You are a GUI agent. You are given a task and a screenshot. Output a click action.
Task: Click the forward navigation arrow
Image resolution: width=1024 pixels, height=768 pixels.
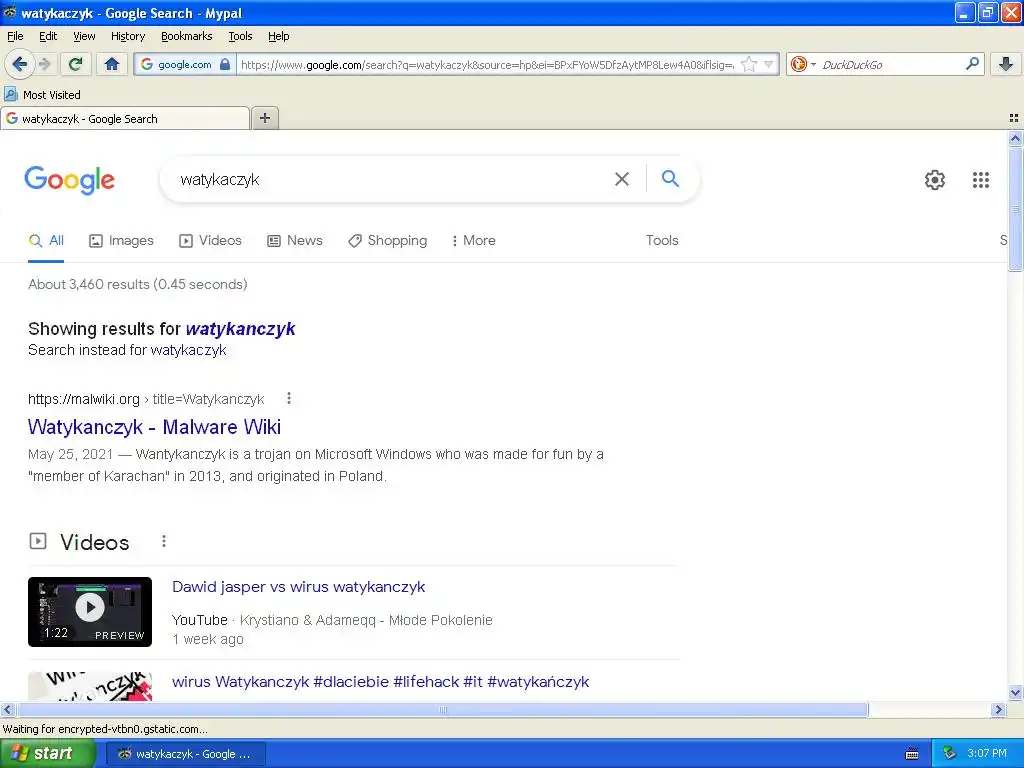point(44,64)
